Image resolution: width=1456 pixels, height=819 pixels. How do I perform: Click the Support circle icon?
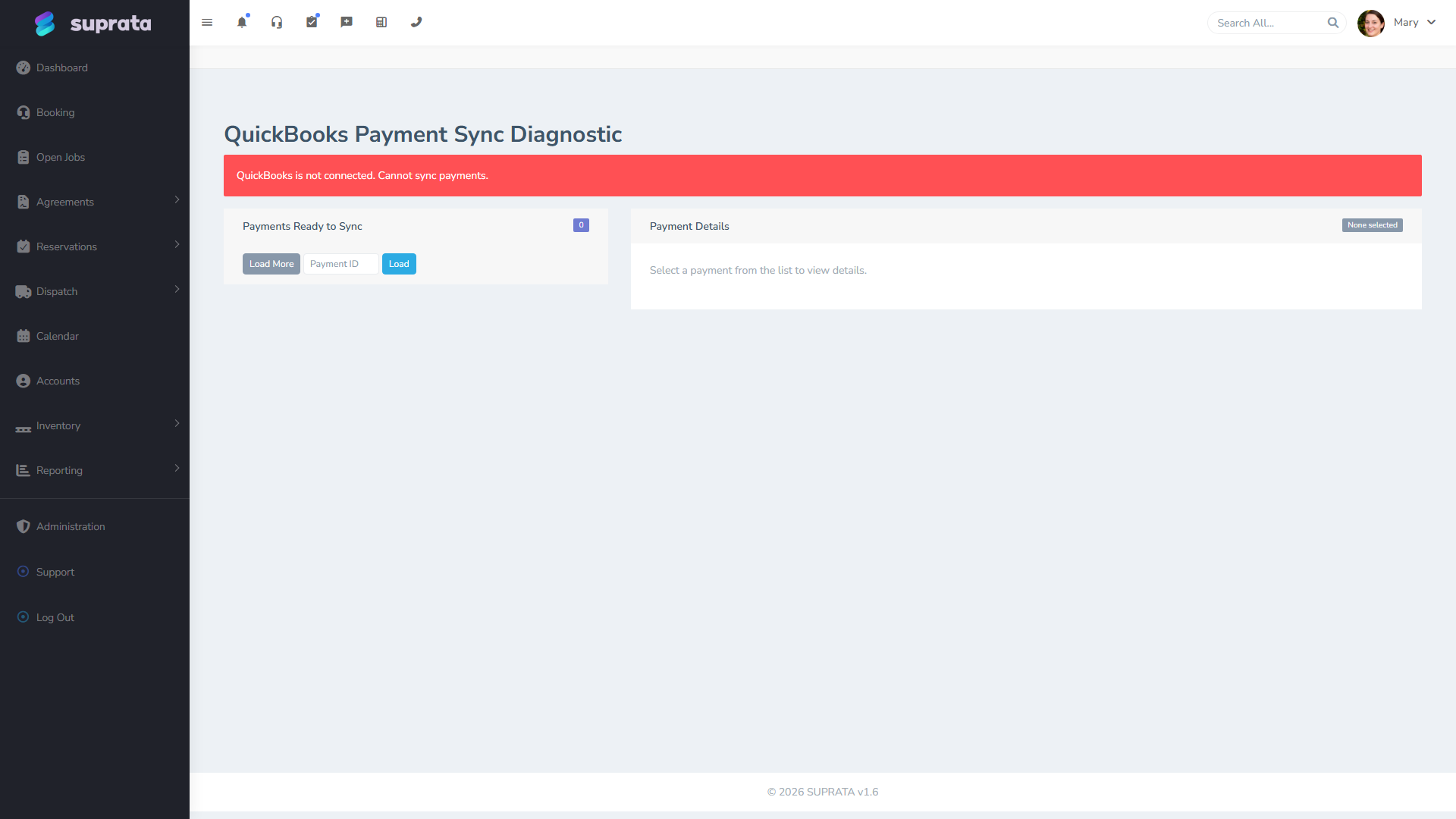pos(24,572)
